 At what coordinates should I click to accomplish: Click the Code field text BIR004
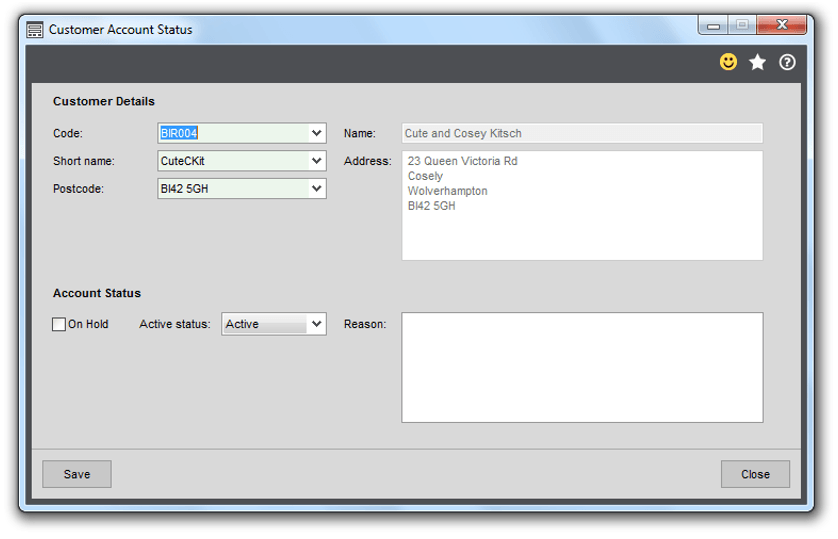pos(179,133)
